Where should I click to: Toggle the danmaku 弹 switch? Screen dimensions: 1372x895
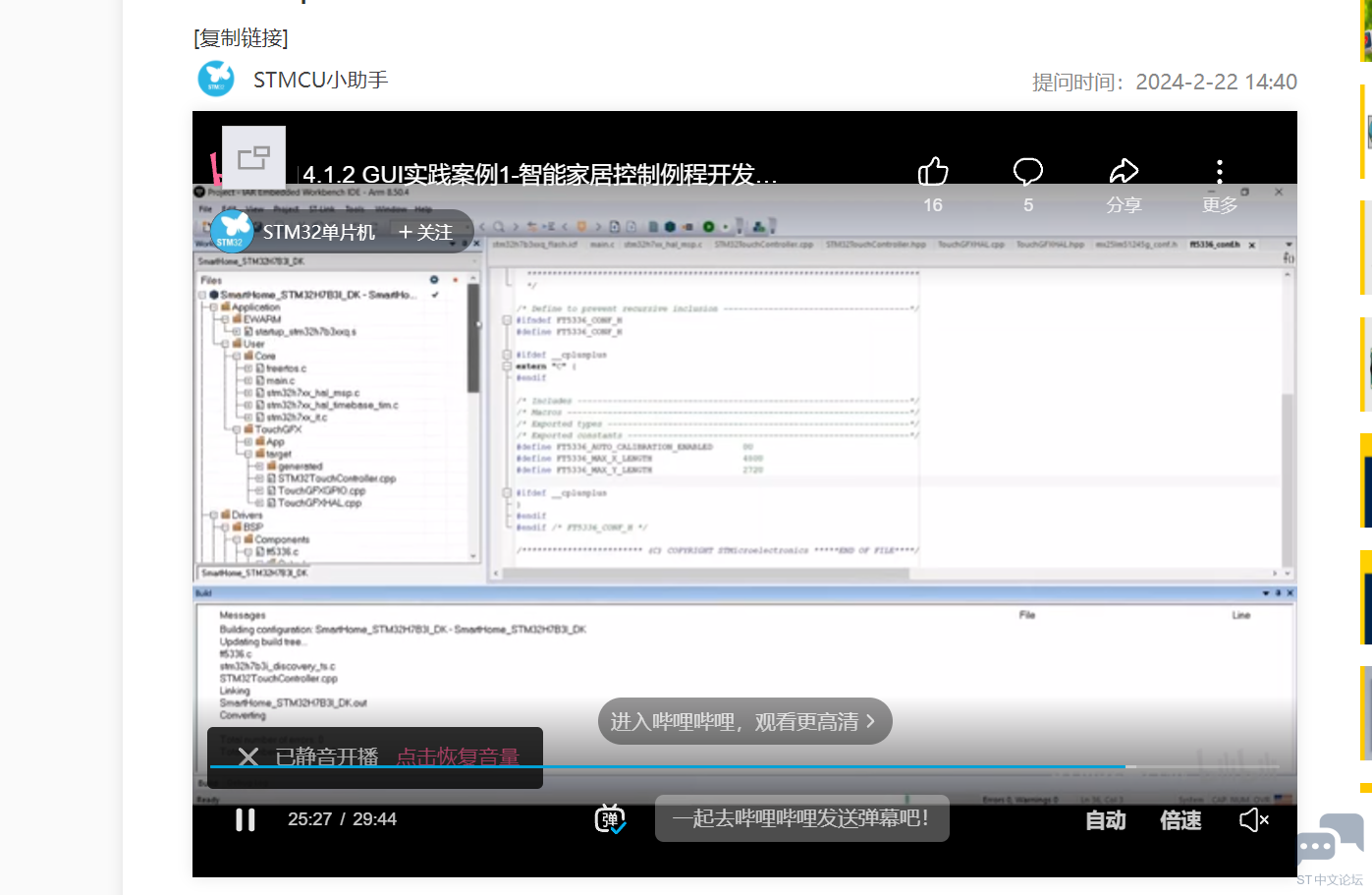(x=610, y=819)
